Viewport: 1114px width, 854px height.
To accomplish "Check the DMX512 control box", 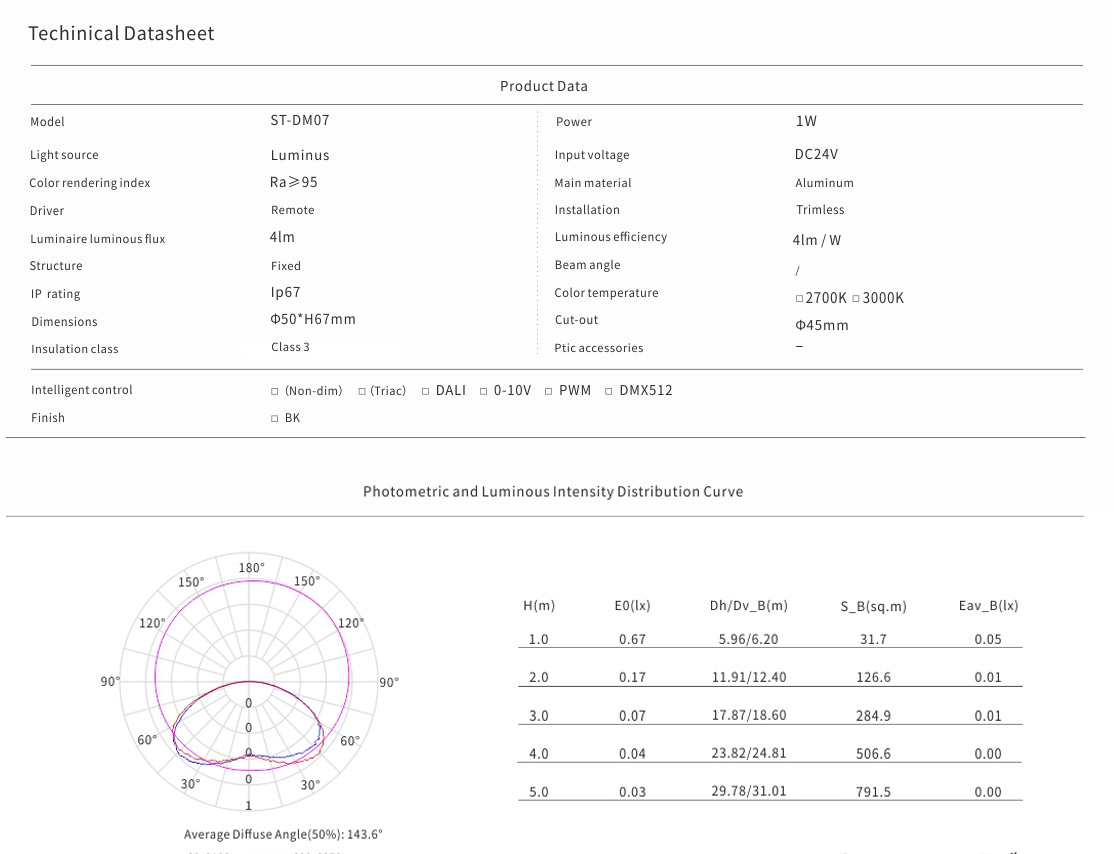I will click(x=609, y=391).
